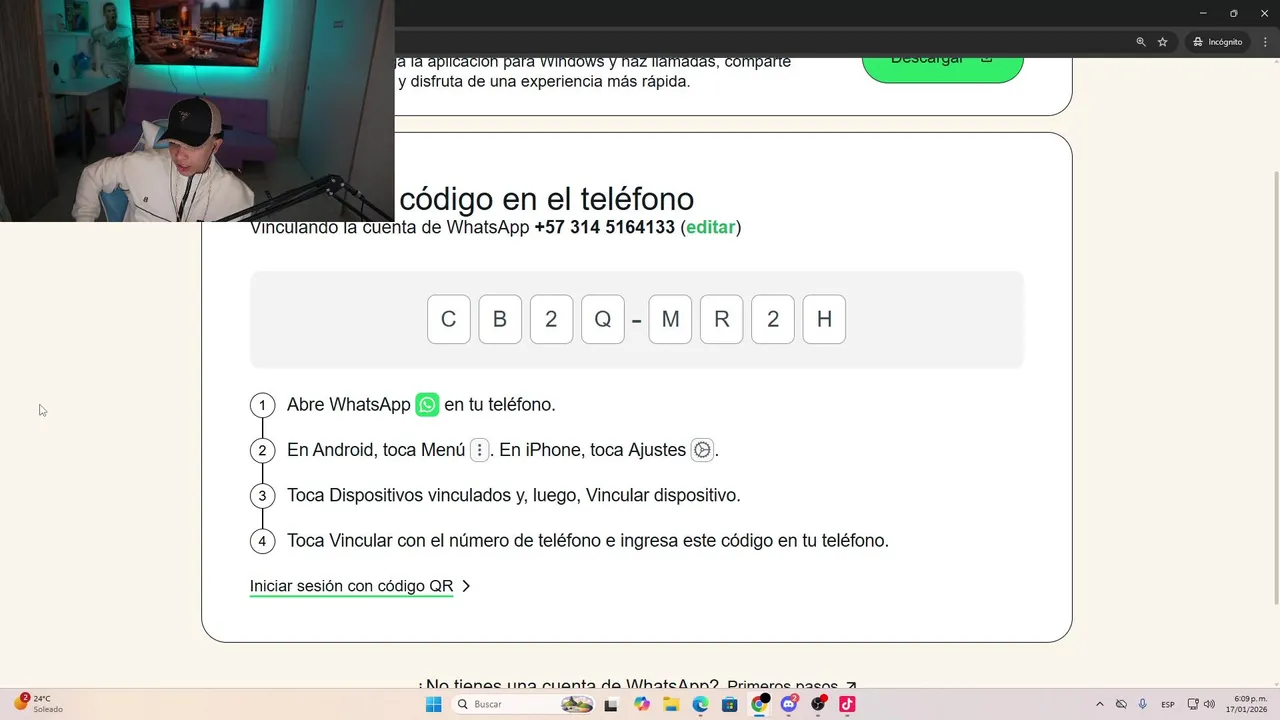Viewport: 1280px width, 720px height.
Task: Open the zoom magnifier in the address bar
Action: tap(1141, 42)
